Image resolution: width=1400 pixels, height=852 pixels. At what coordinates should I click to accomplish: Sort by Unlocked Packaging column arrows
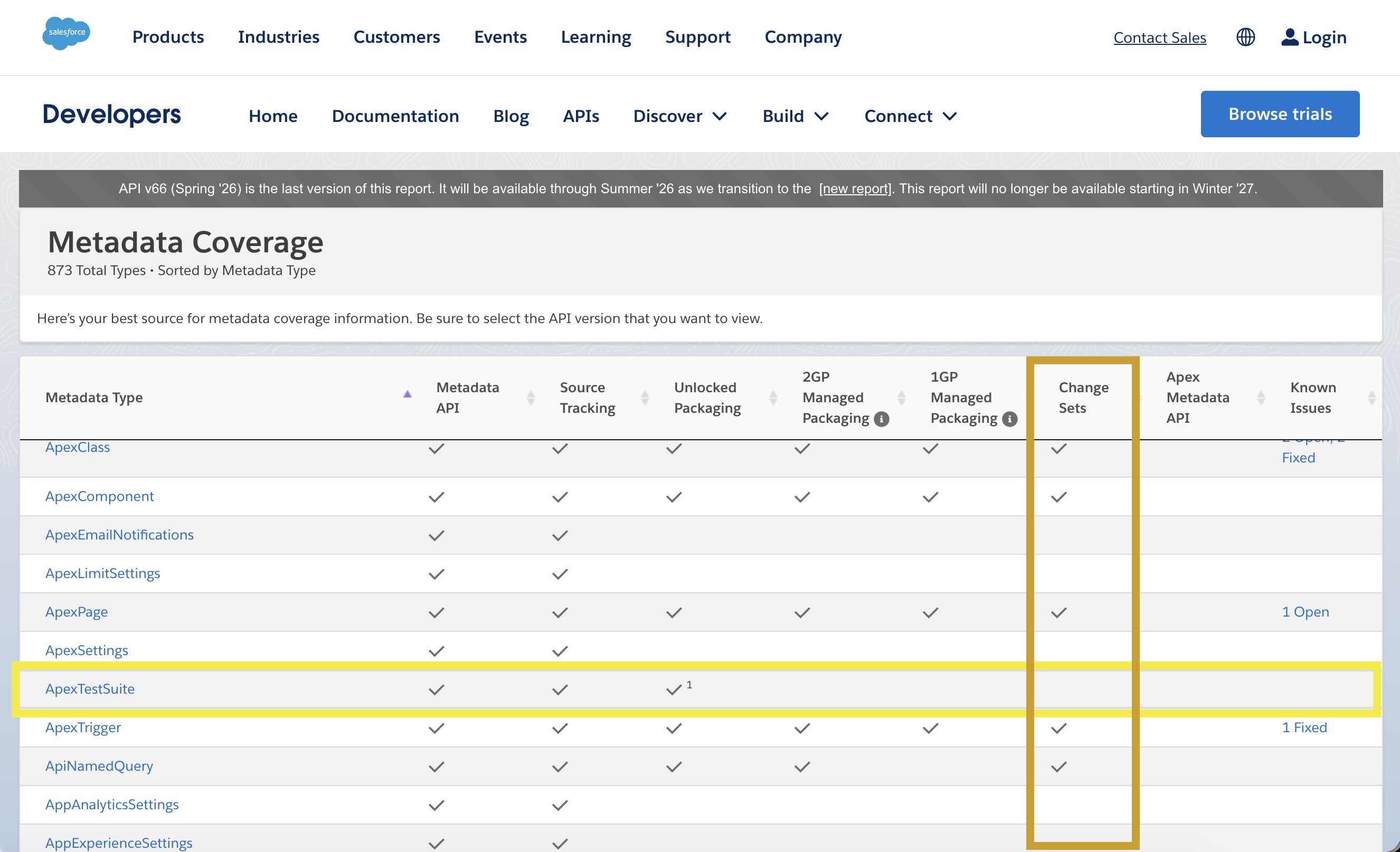[x=773, y=397]
